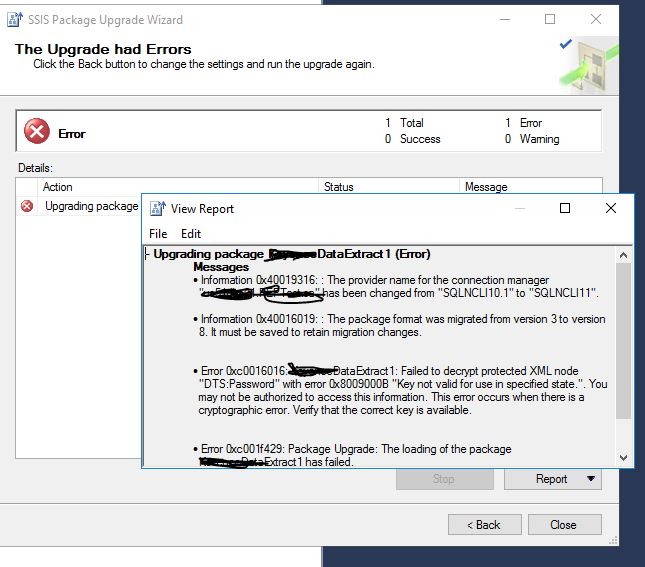Click the Message column header
Viewport: 645px width, 567px height.
tap(531, 187)
